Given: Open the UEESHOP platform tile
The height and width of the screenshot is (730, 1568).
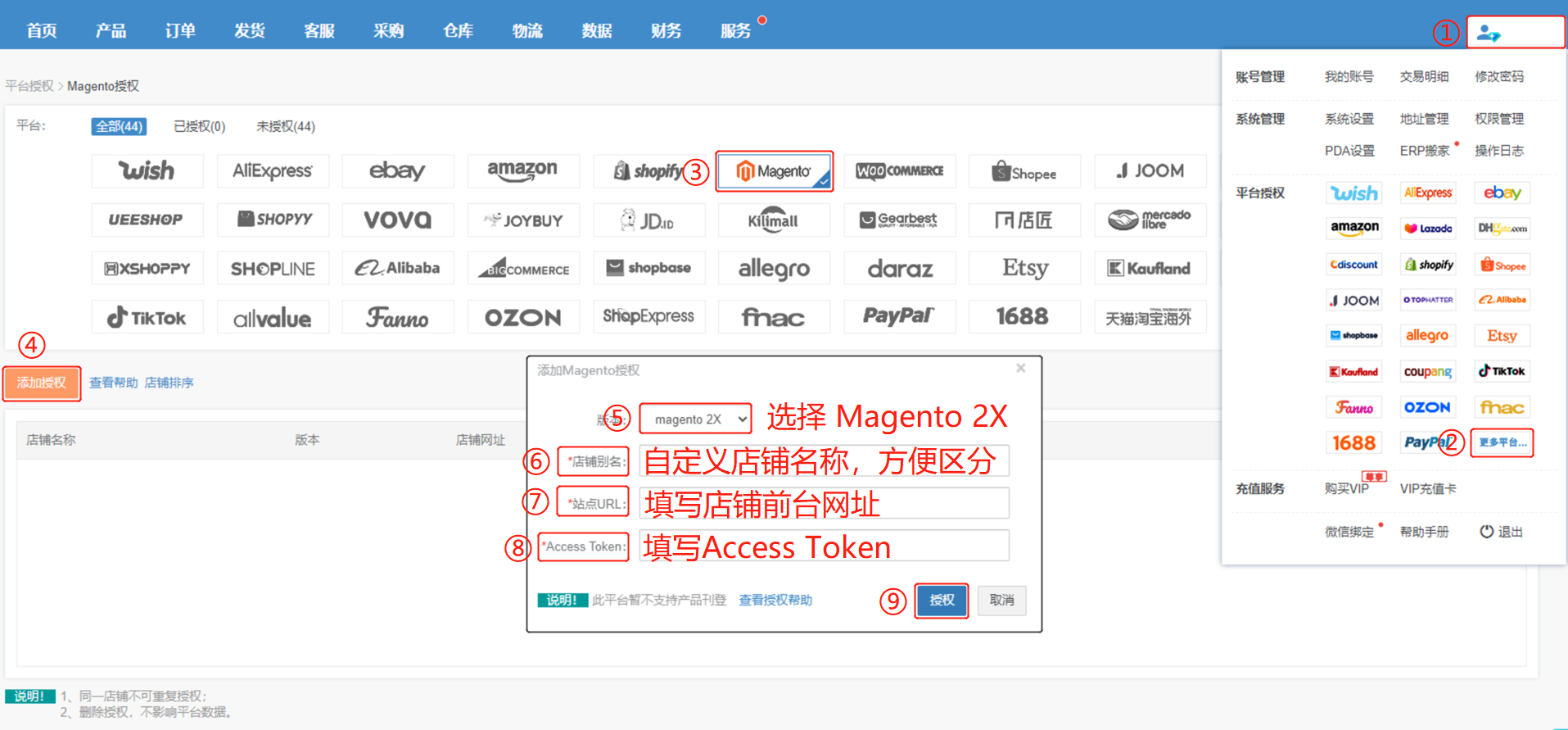Looking at the screenshot, I should (x=147, y=220).
